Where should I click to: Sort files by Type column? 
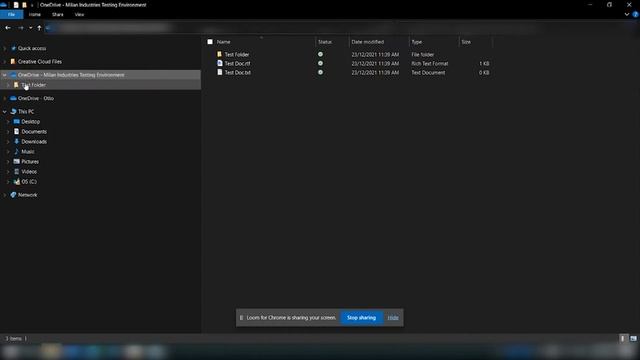[417, 42]
